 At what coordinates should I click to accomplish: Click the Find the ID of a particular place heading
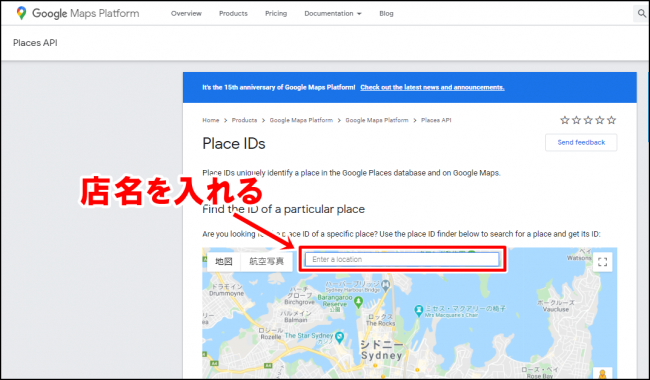284,209
